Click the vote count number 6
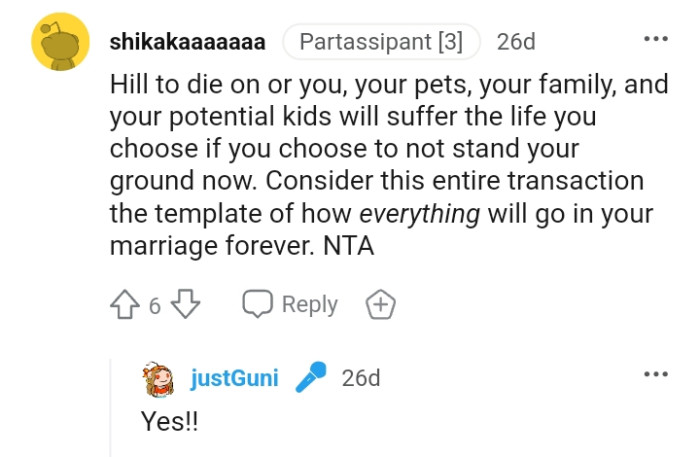The width and height of the screenshot is (700, 457). pyautogui.click(x=155, y=306)
